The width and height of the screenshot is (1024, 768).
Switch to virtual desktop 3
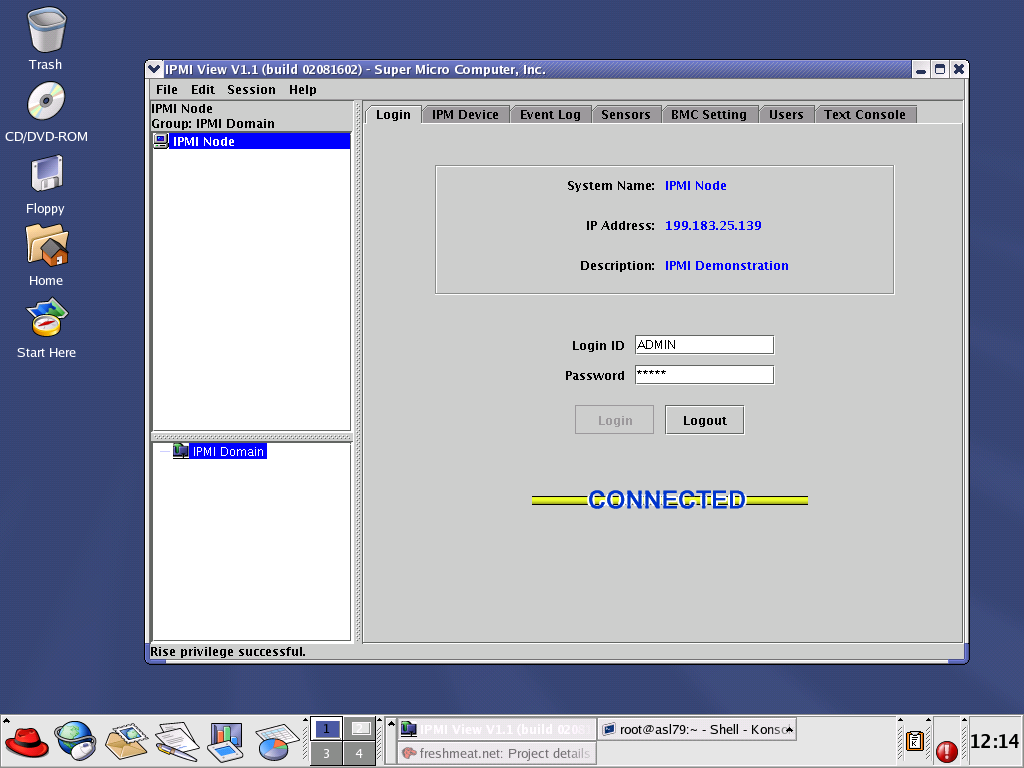pos(326,753)
